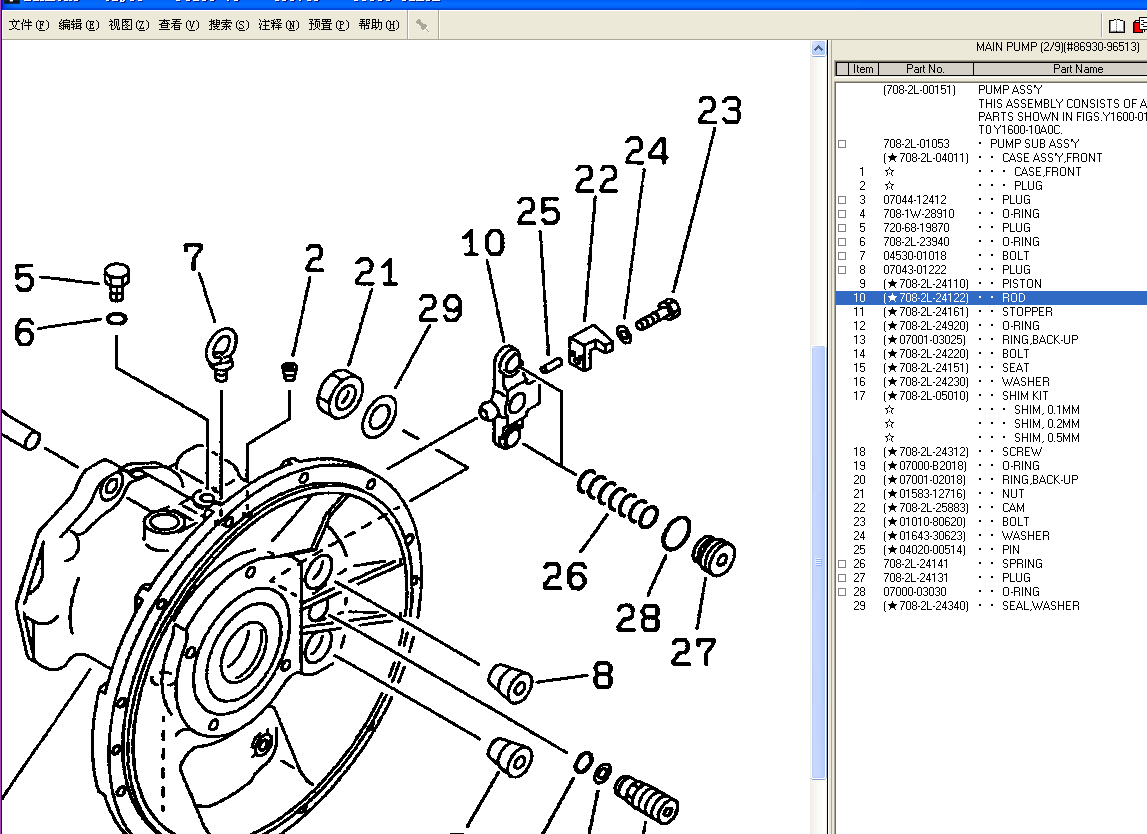Tick checkbox for item 27 PLUG 708-2L-24131
Viewport: 1147px width, 834px height.
click(x=842, y=578)
